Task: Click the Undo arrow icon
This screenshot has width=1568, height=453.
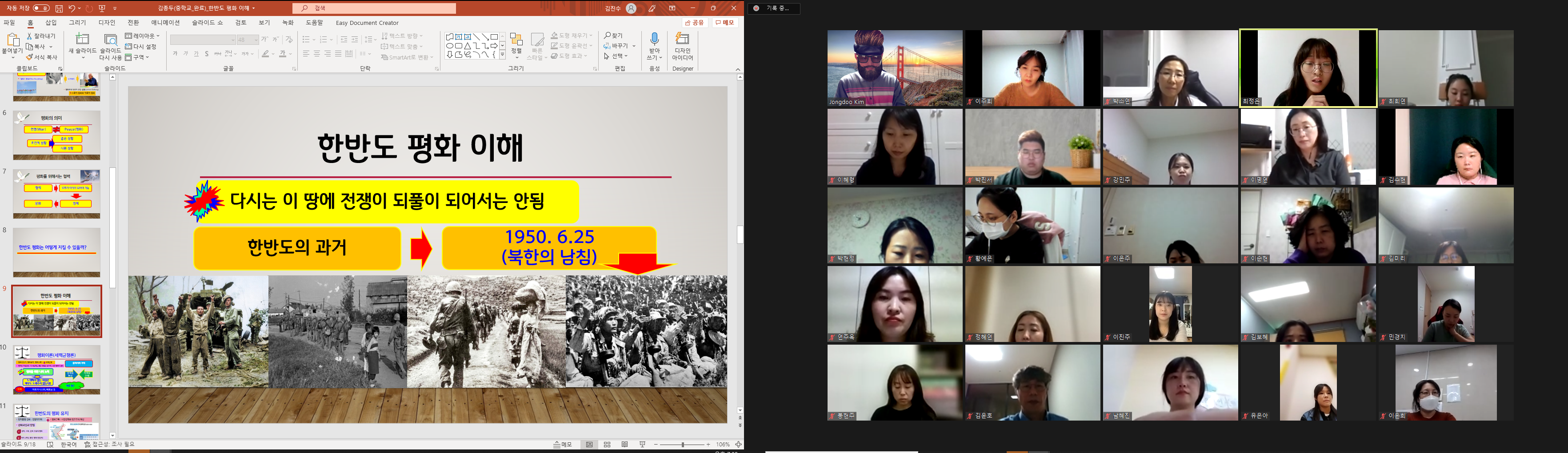Action: (x=72, y=8)
